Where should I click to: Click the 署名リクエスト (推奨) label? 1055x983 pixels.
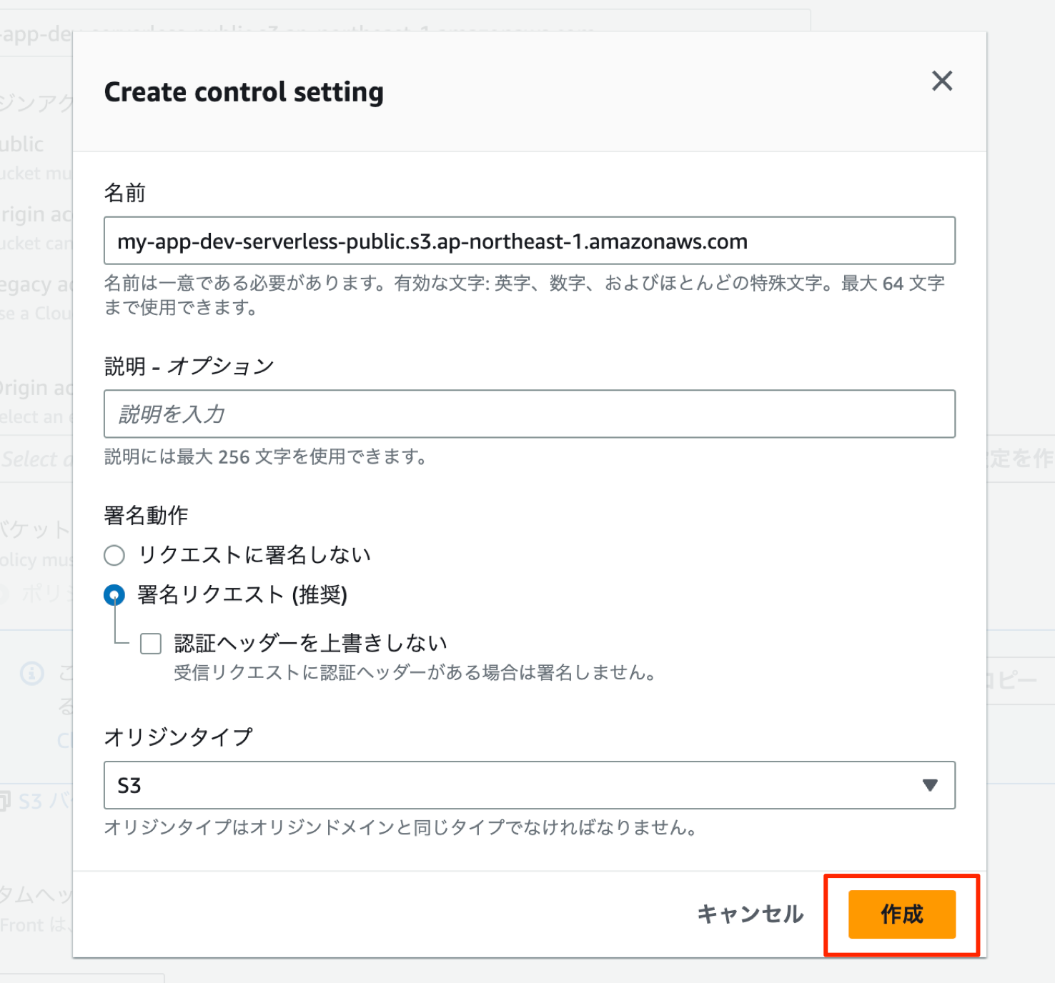pyautogui.click(x=242, y=595)
